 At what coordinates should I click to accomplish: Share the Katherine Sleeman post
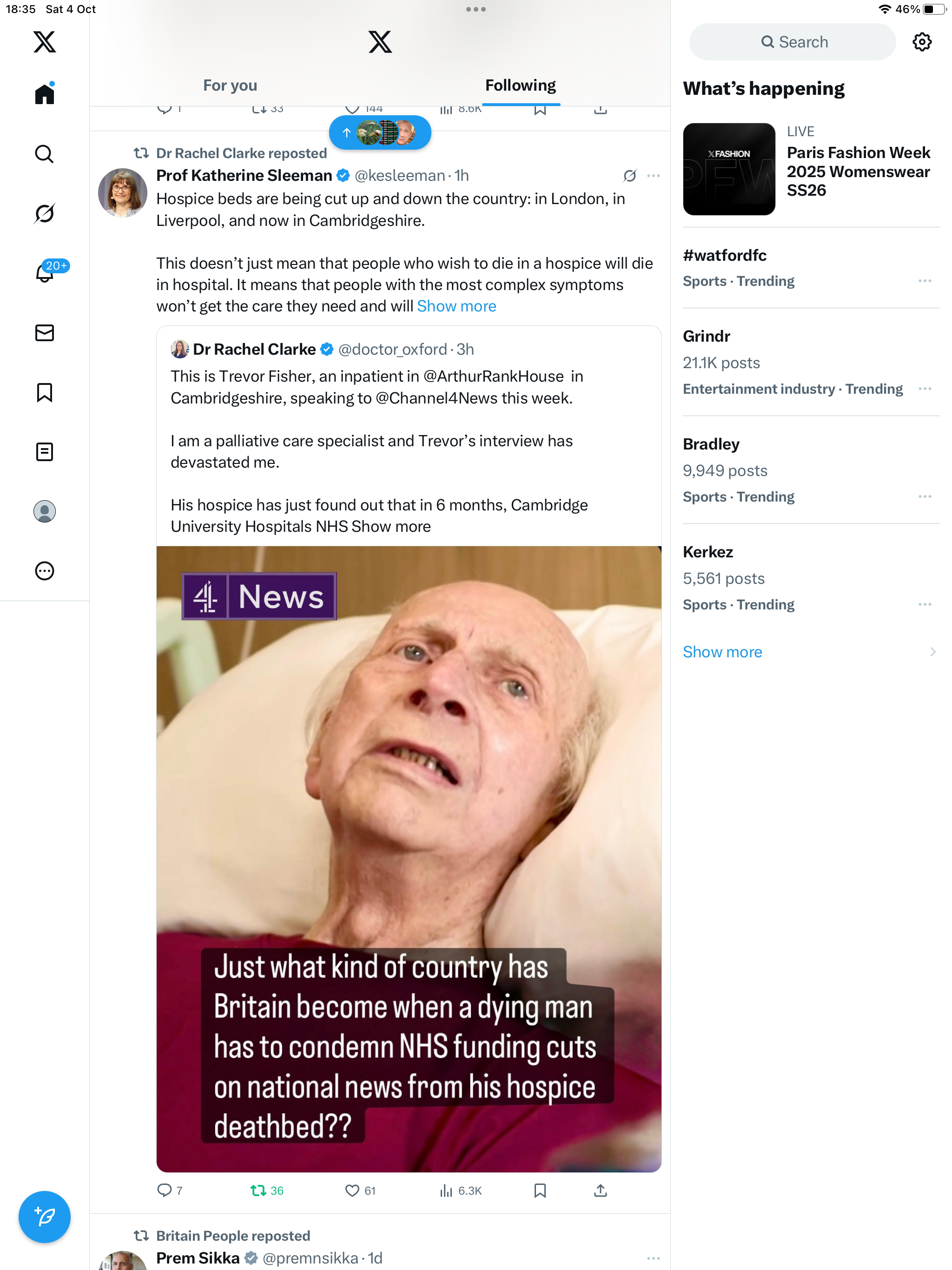(x=600, y=1191)
